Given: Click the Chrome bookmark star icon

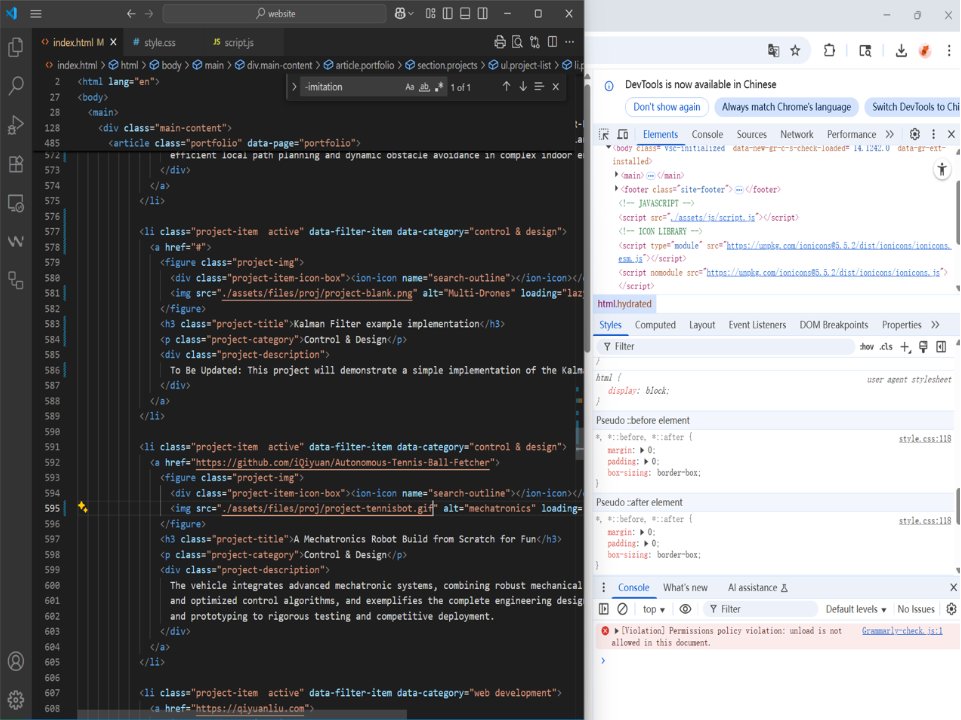Looking at the screenshot, I should pyautogui.click(x=796, y=51).
